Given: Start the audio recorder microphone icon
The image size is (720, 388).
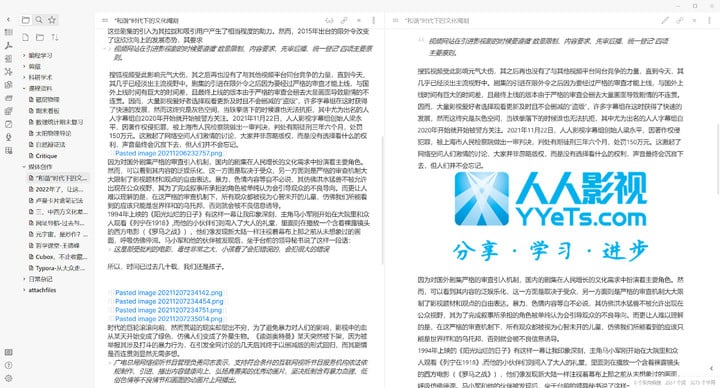Looking at the screenshot, I should [8, 137].
